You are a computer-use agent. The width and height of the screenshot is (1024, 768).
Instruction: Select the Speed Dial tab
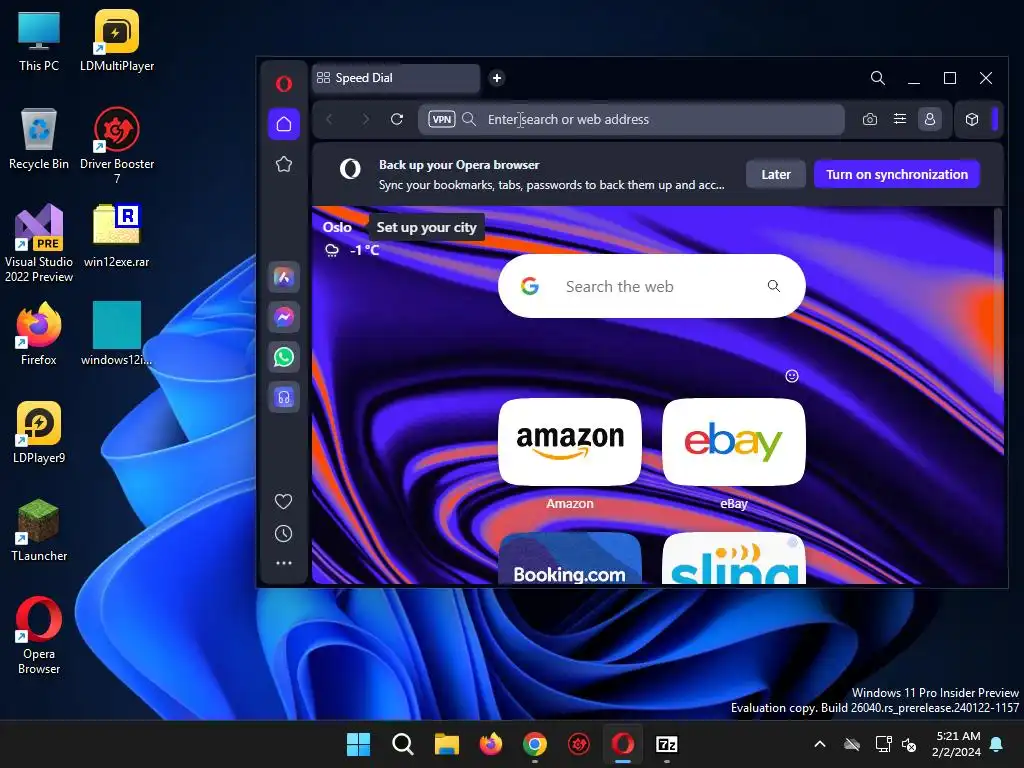pyautogui.click(x=396, y=78)
